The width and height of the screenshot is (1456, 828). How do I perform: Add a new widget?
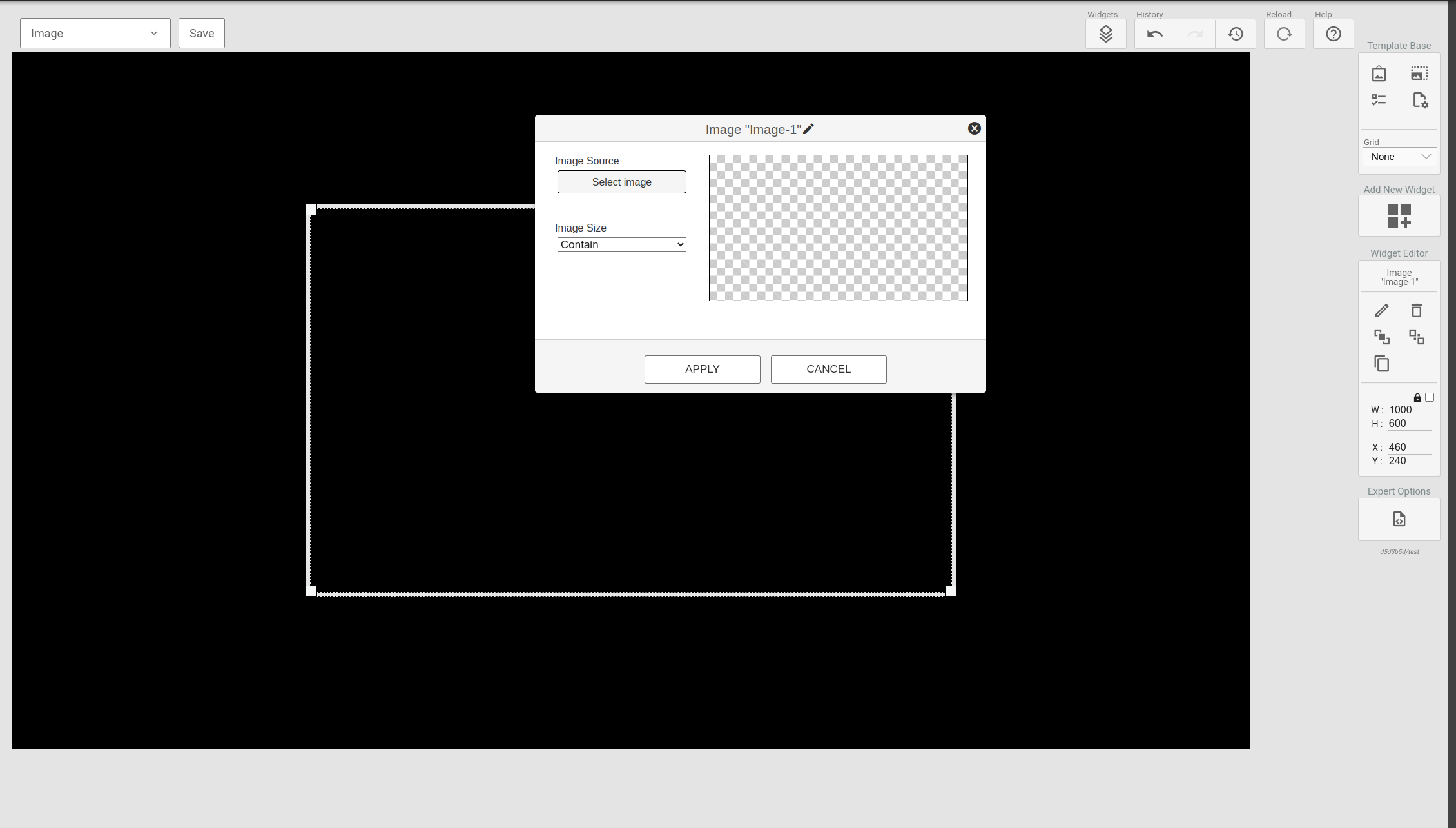[1399, 216]
